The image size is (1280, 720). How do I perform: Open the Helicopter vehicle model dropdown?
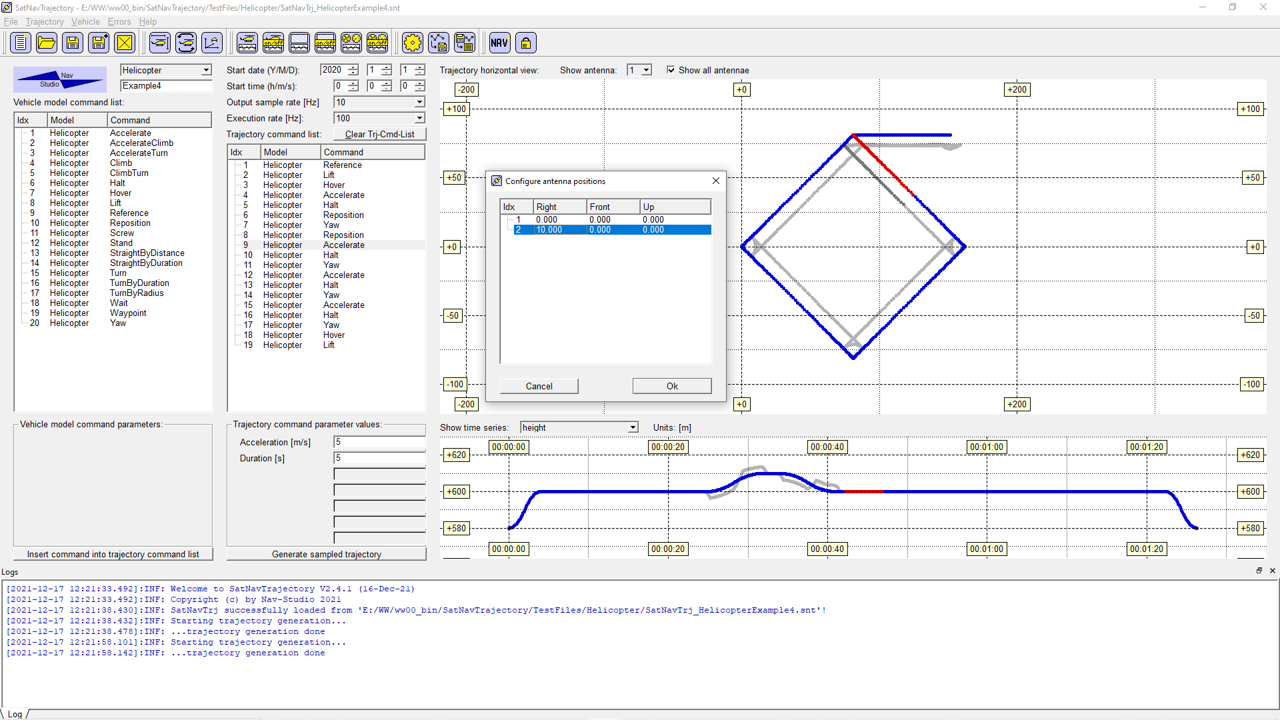(206, 71)
